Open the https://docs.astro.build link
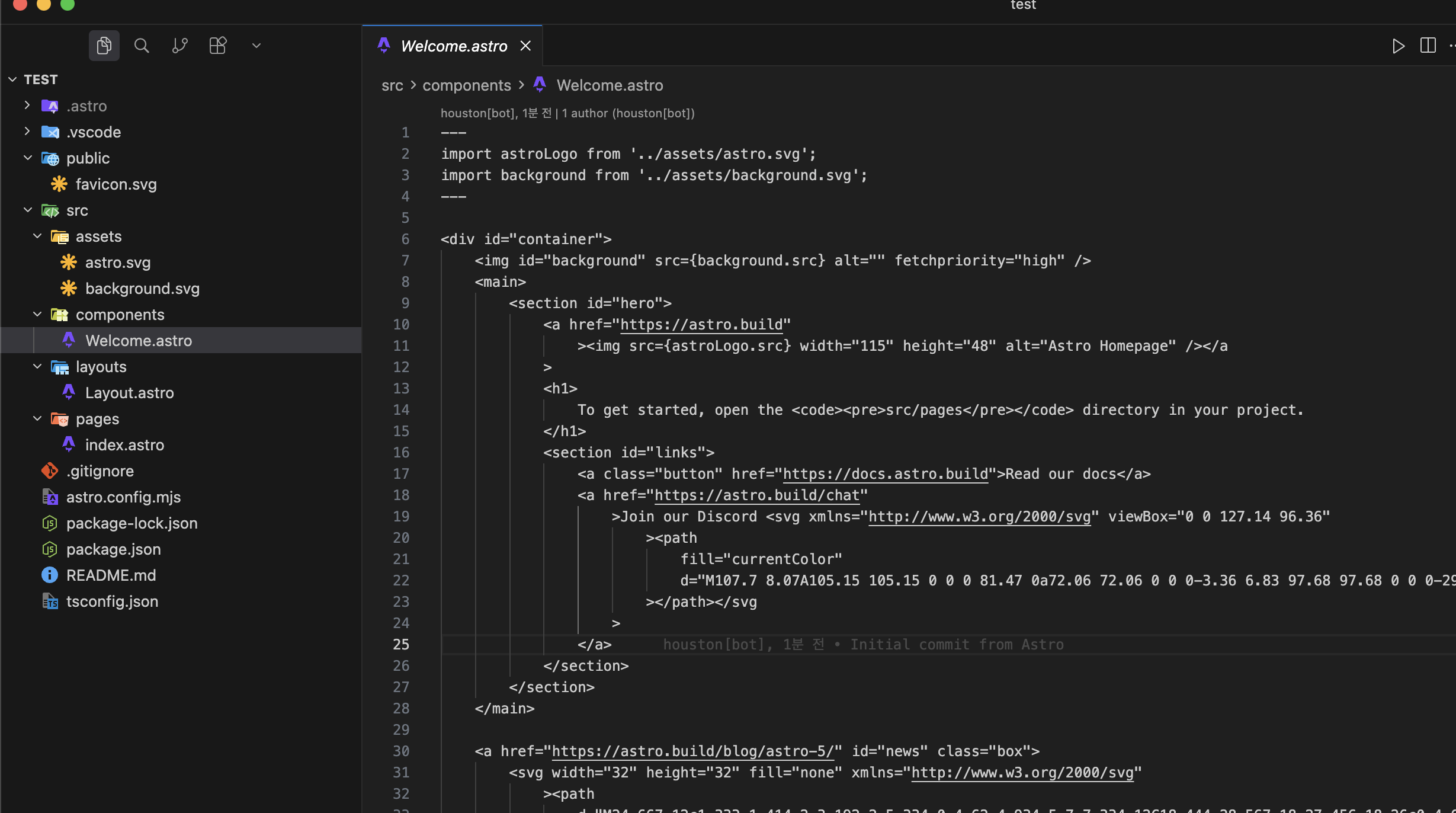The image size is (1456, 813). pyautogui.click(x=885, y=474)
